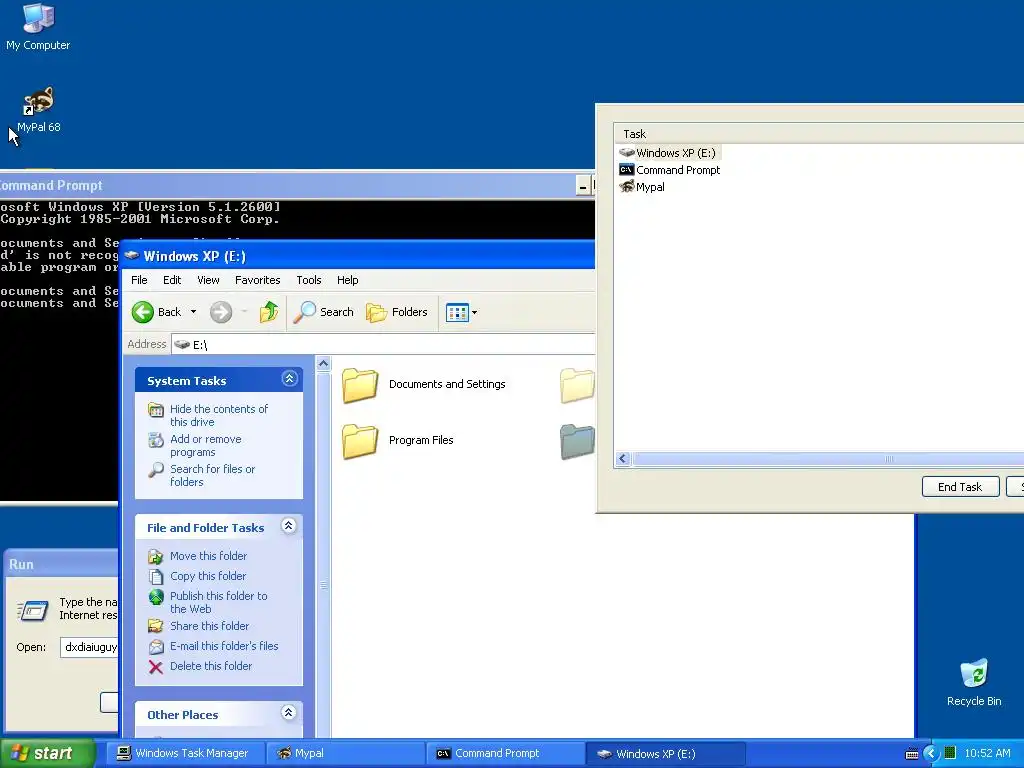Viewport: 1024px width, 768px height.
Task: Click Share this folder link
Action: pyautogui.click(x=209, y=626)
